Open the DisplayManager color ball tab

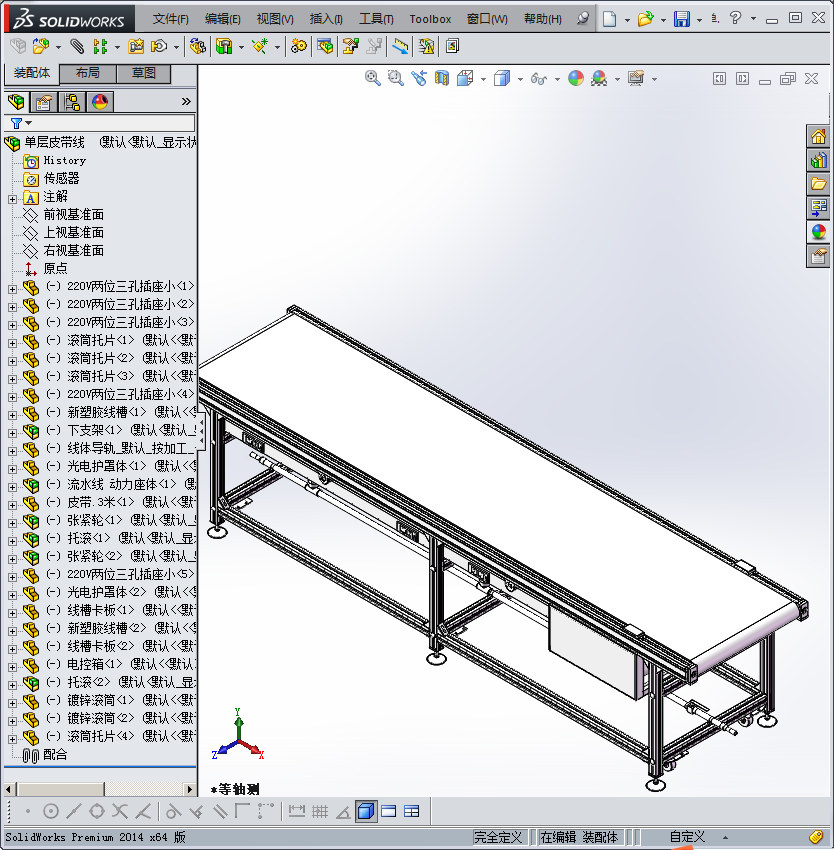click(100, 101)
